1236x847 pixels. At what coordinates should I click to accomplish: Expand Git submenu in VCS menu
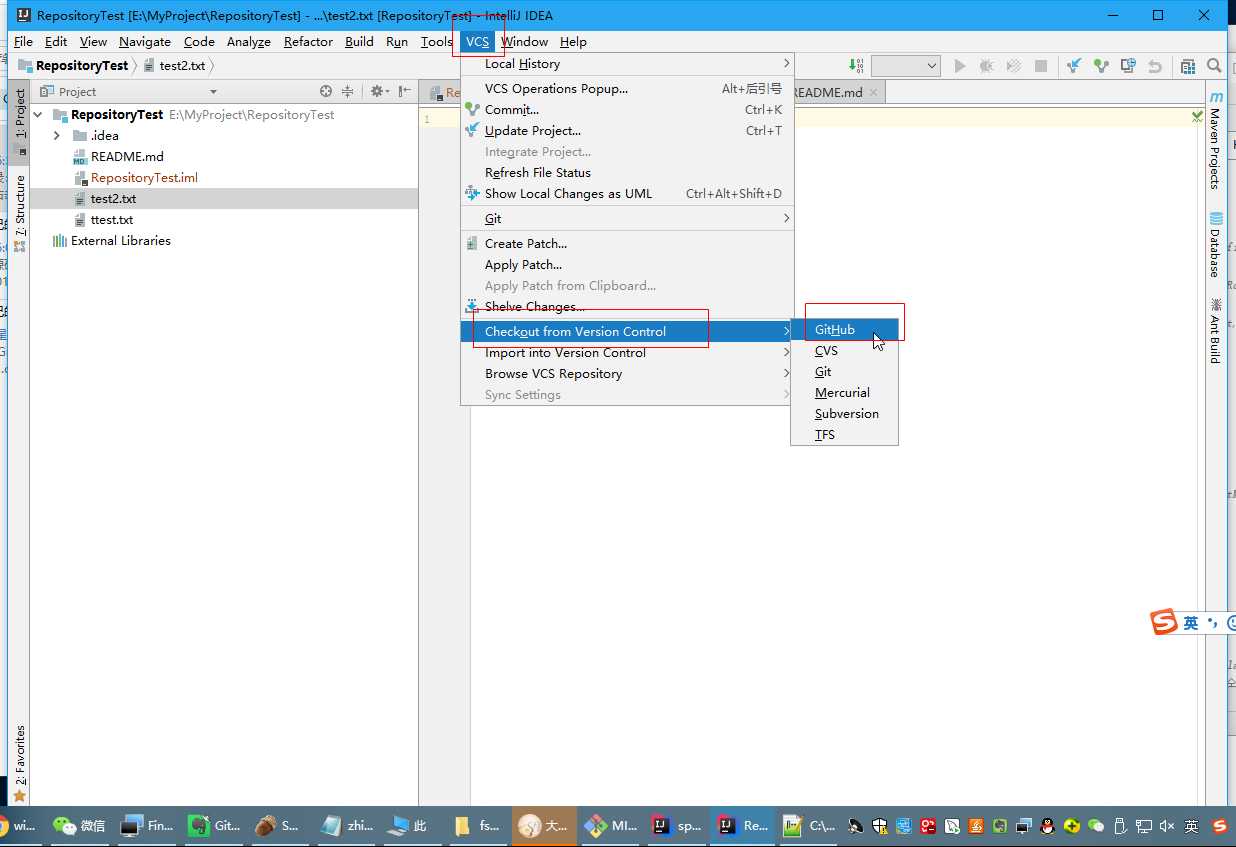click(x=627, y=219)
